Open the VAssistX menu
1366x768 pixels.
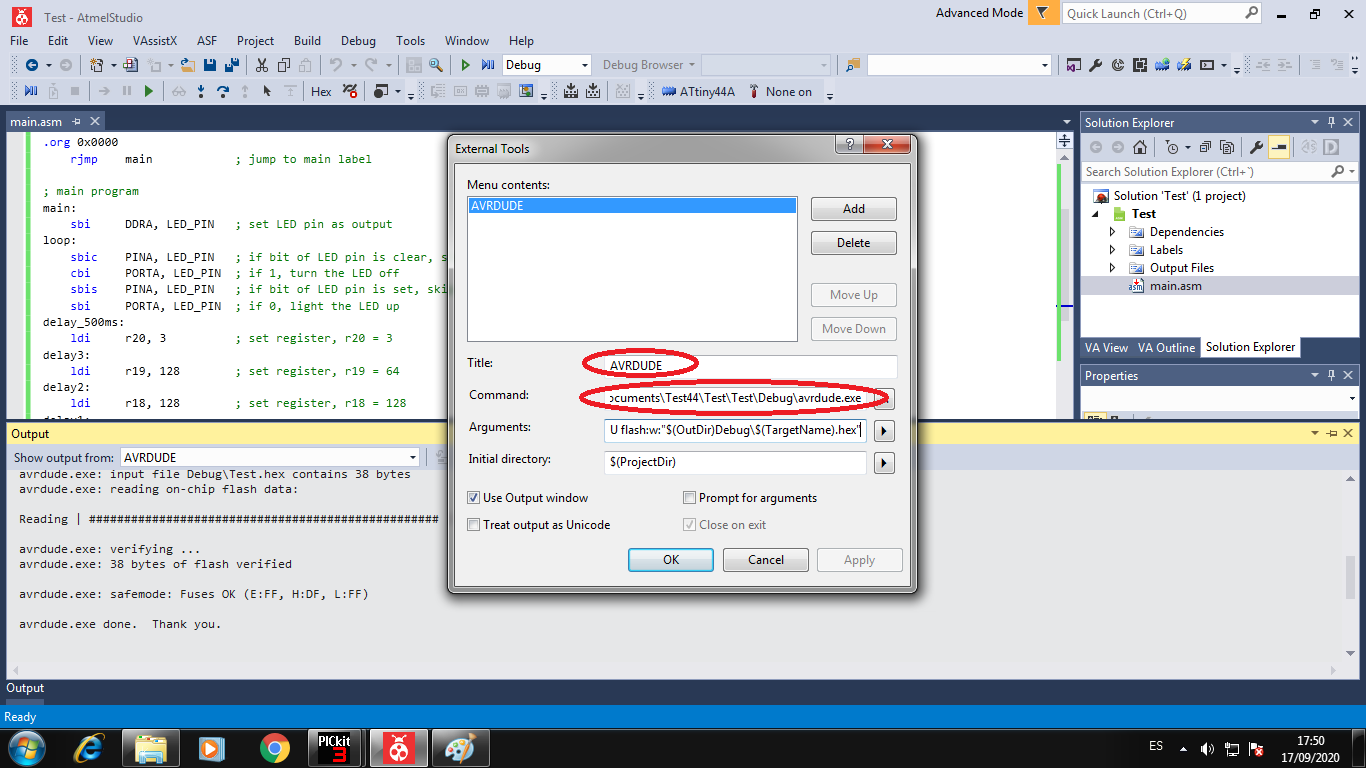click(x=154, y=41)
